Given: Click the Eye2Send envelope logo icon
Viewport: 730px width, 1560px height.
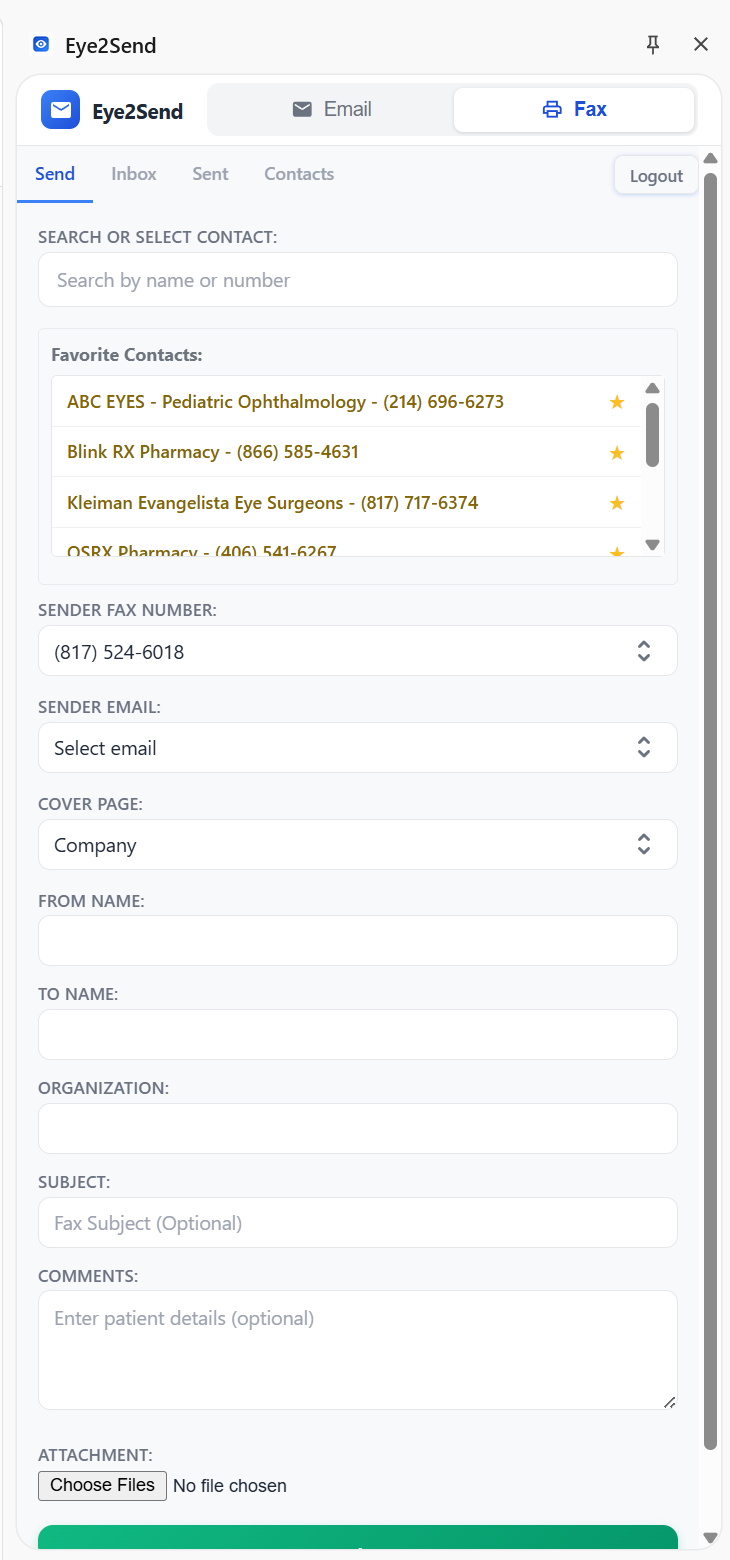Looking at the screenshot, I should (x=60, y=110).
